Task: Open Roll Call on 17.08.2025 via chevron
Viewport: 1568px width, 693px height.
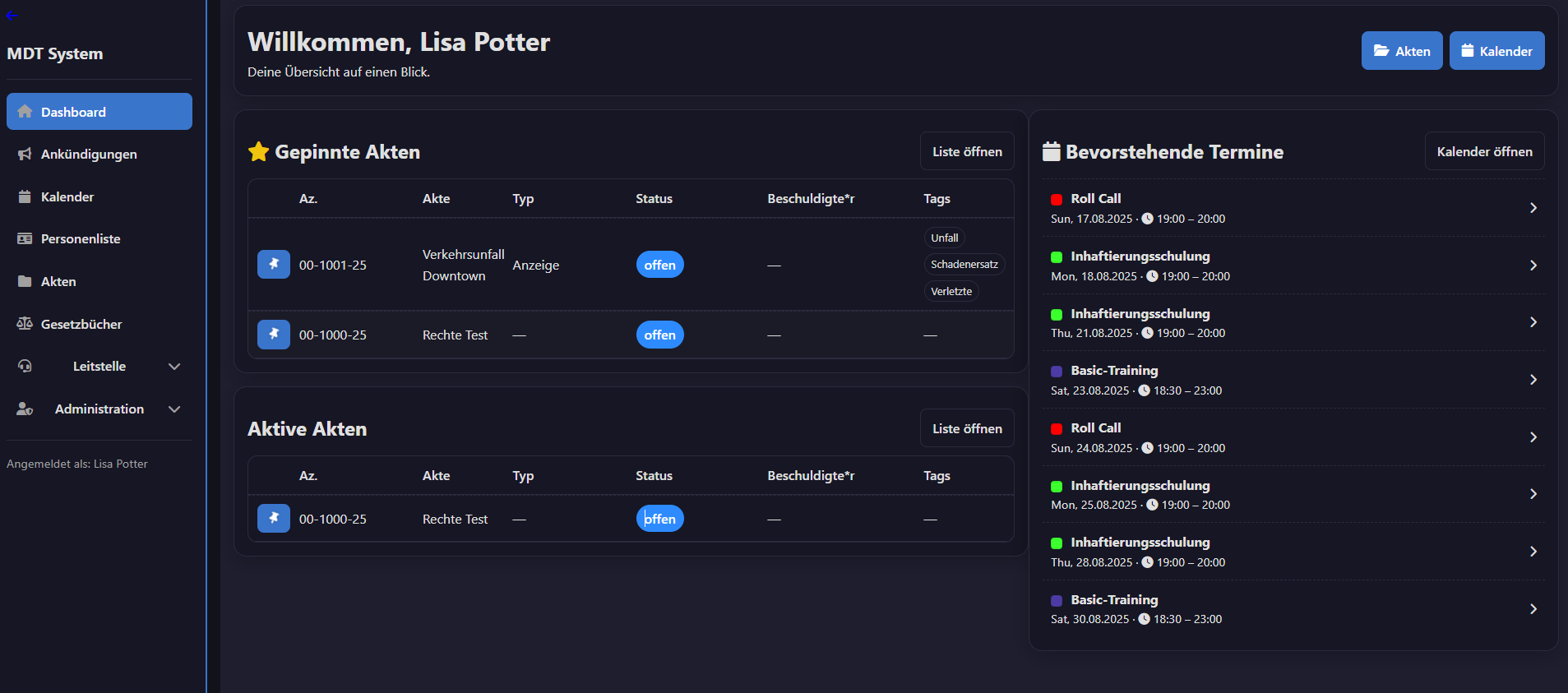Action: (x=1533, y=208)
